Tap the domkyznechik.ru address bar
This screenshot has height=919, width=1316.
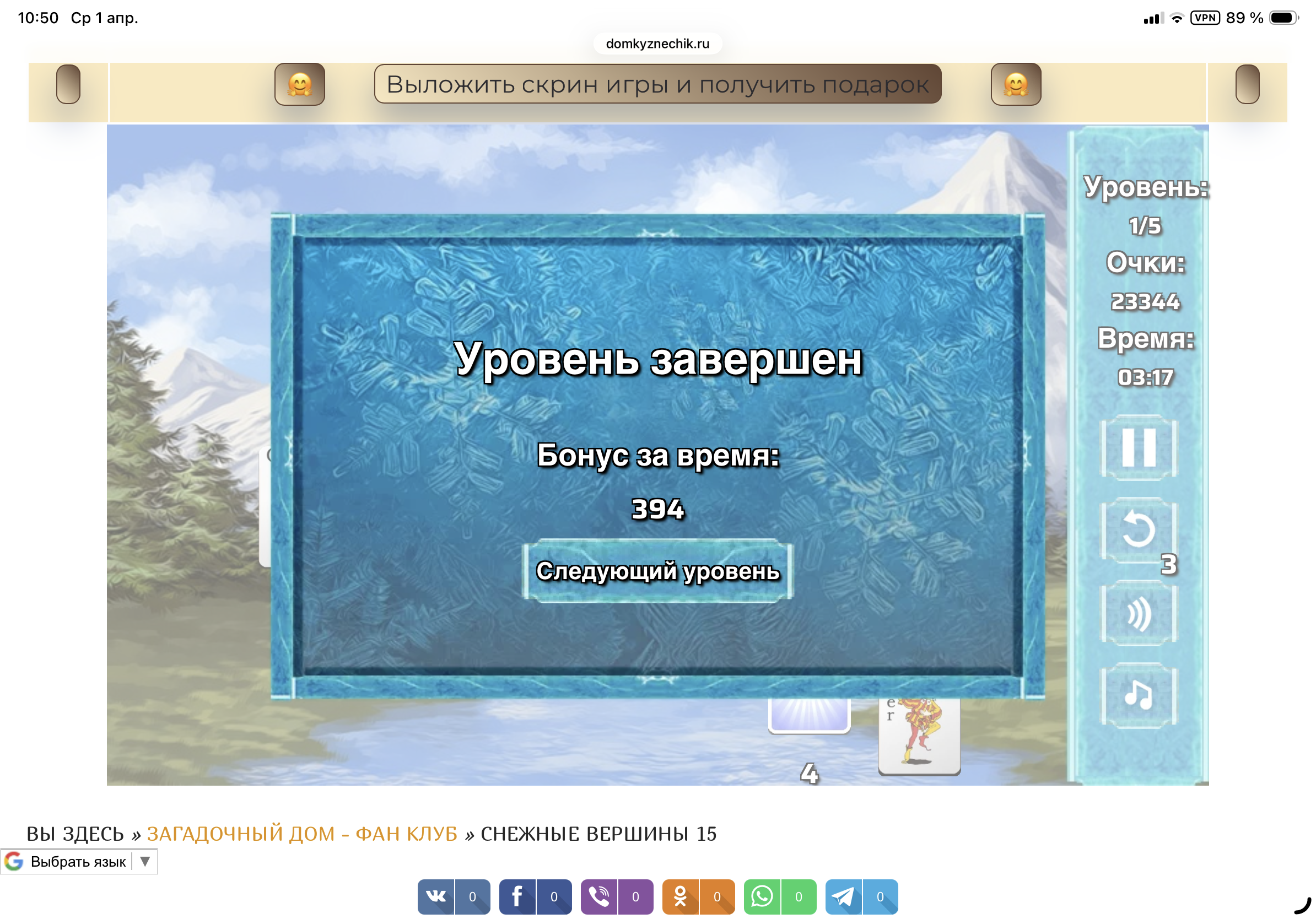coord(657,44)
